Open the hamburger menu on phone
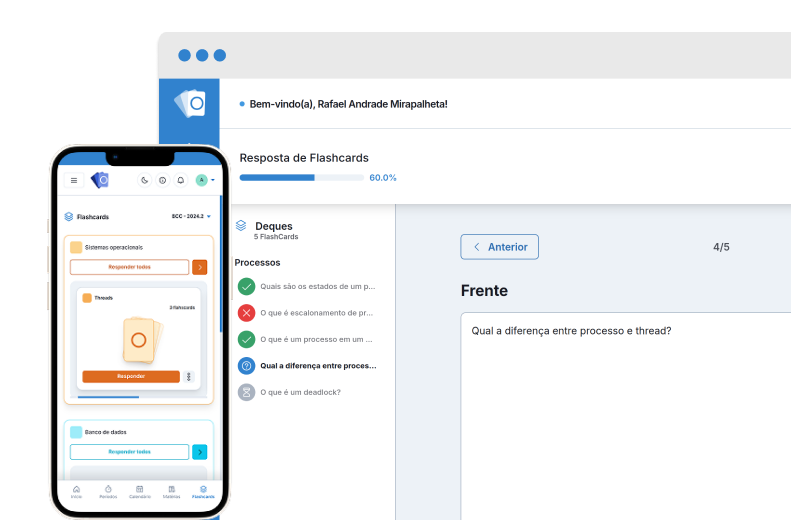The width and height of the screenshot is (791, 520). 74,180
